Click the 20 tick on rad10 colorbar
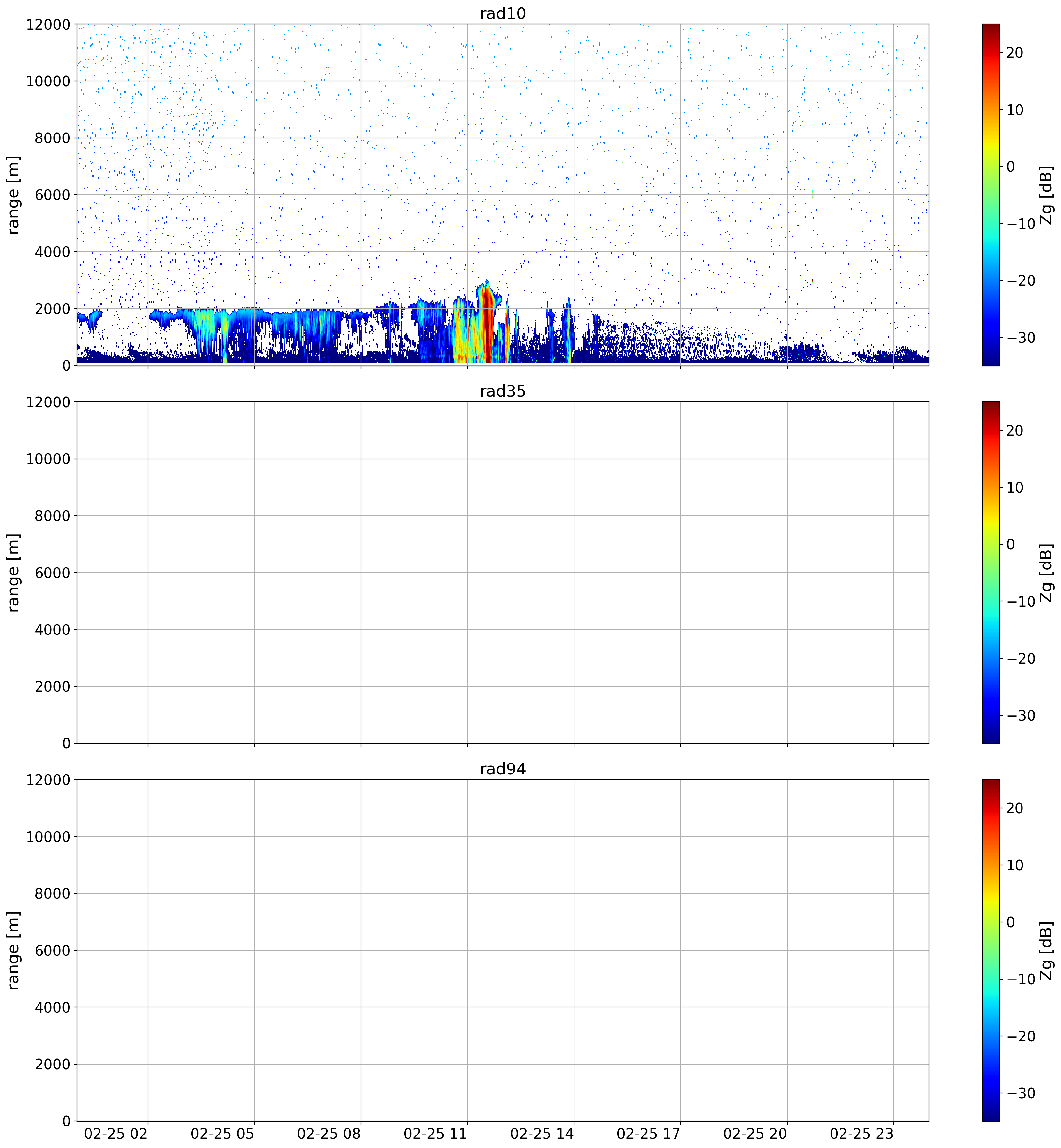The image size is (1061, 1148). [1015, 53]
